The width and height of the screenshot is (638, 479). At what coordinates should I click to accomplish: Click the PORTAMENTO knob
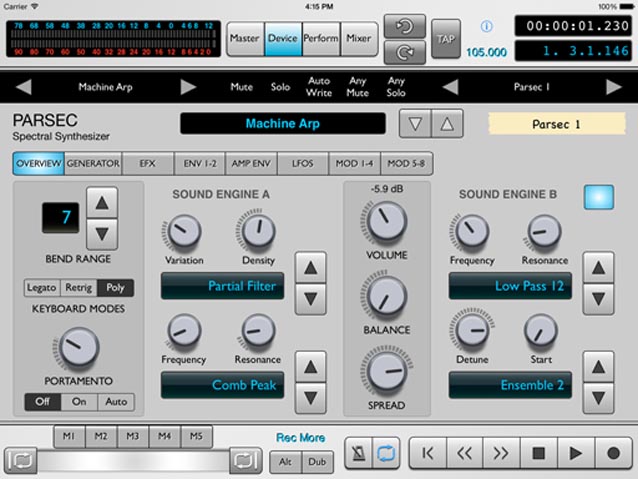point(79,347)
